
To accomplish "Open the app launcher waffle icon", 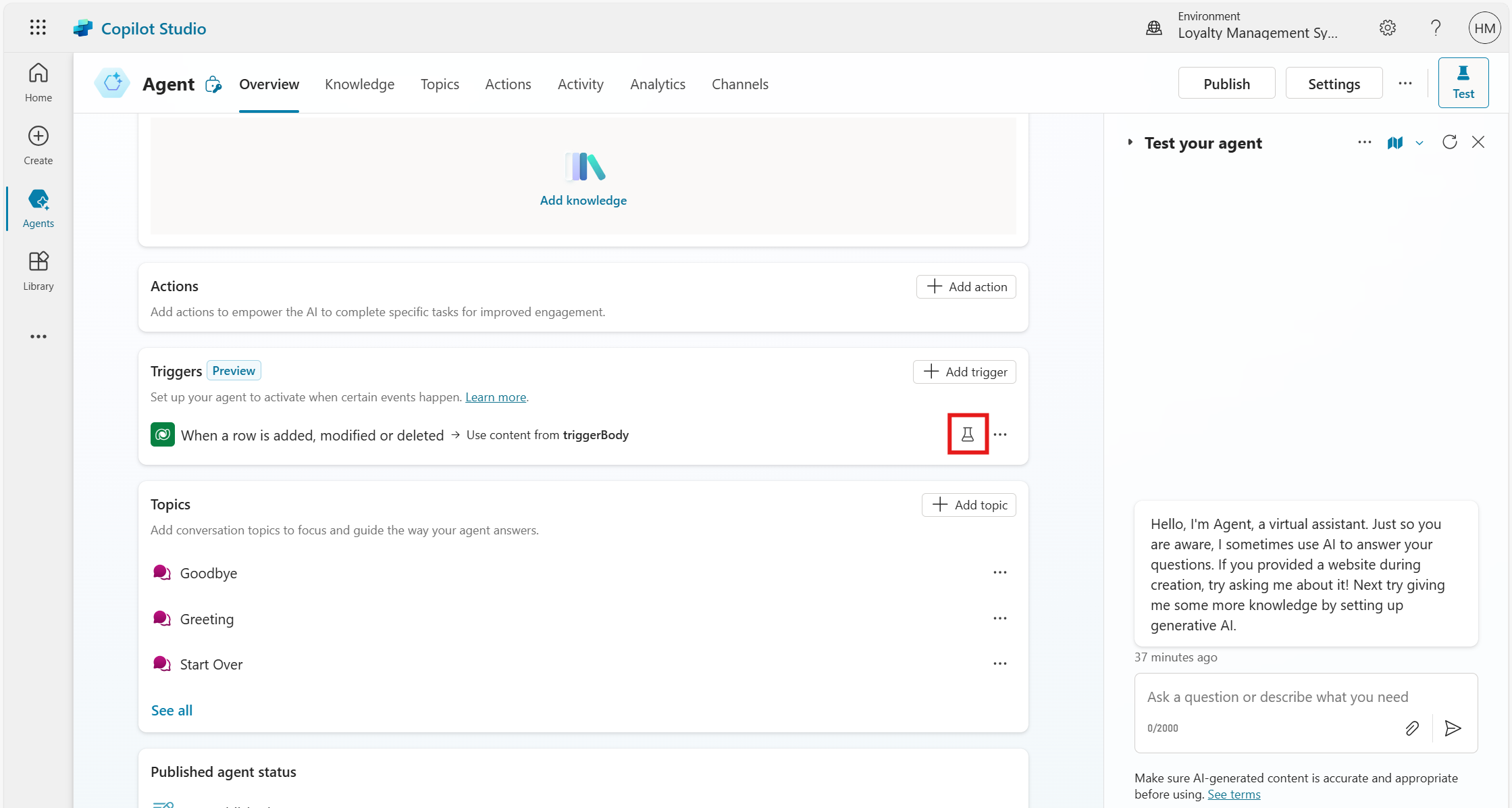I will tap(38, 28).
